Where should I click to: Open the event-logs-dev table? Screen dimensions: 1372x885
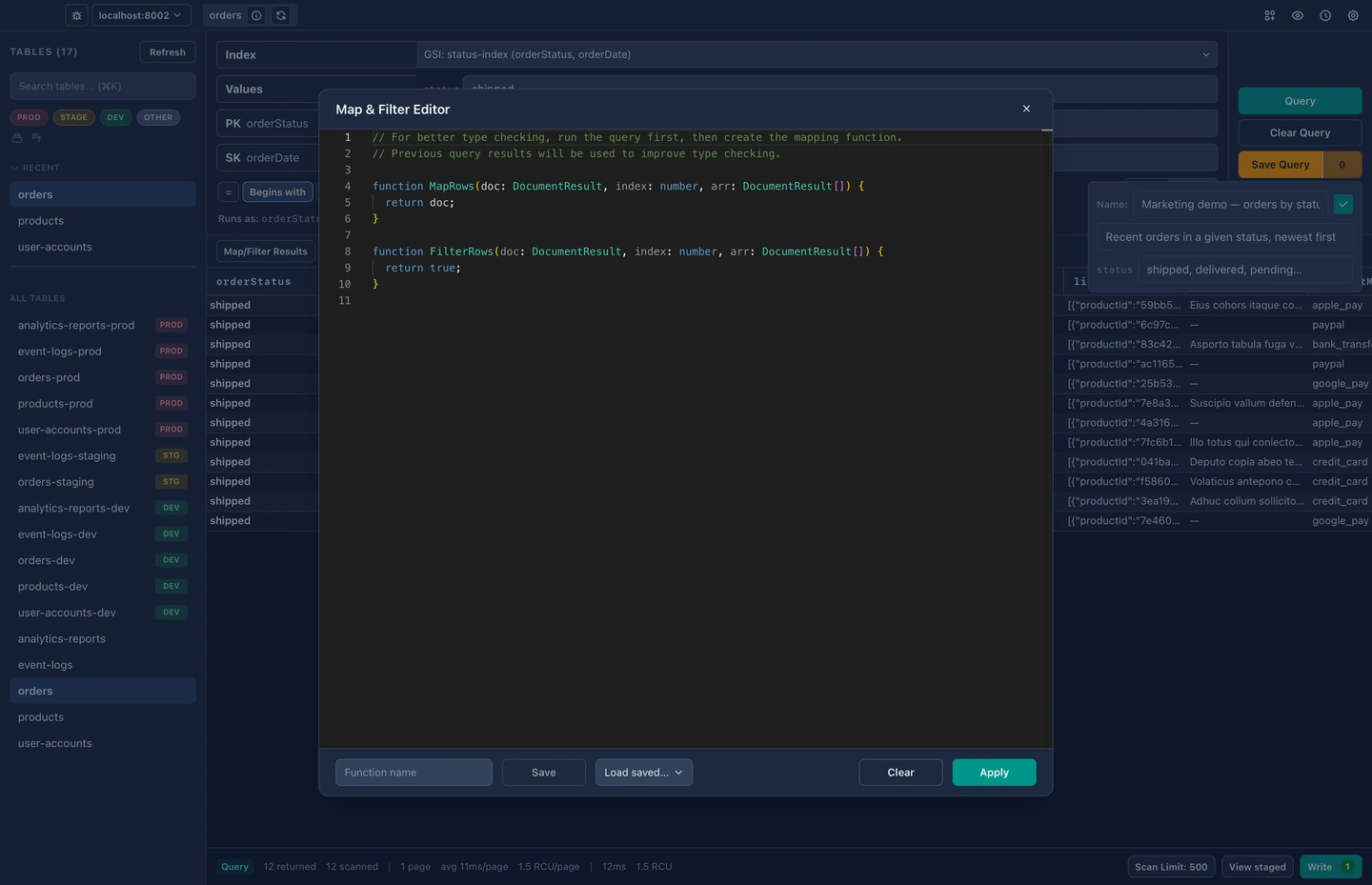[103, 534]
